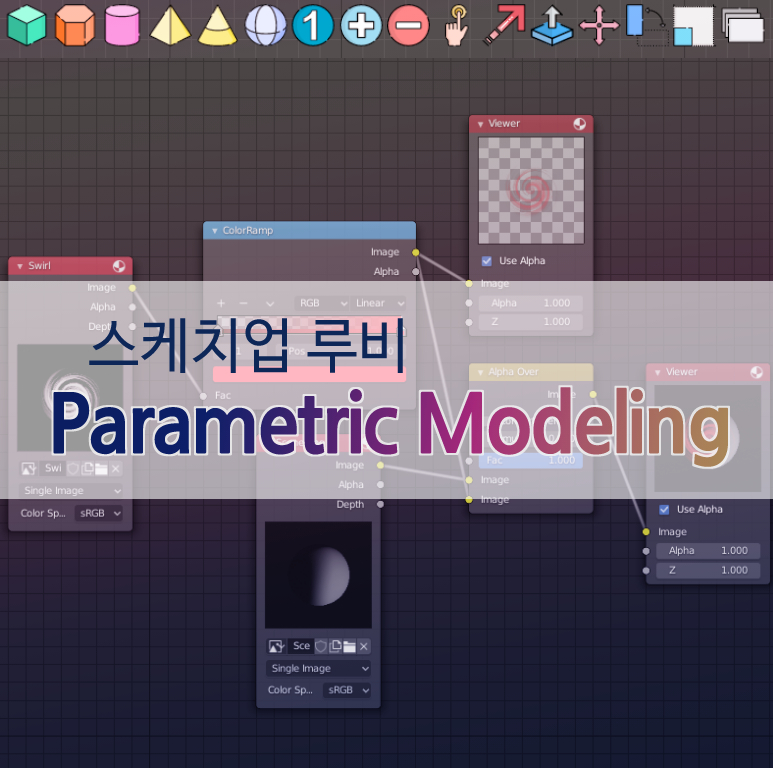
Task: Click the blue number 1 circle icon
Action: pyautogui.click(x=313, y=25)
